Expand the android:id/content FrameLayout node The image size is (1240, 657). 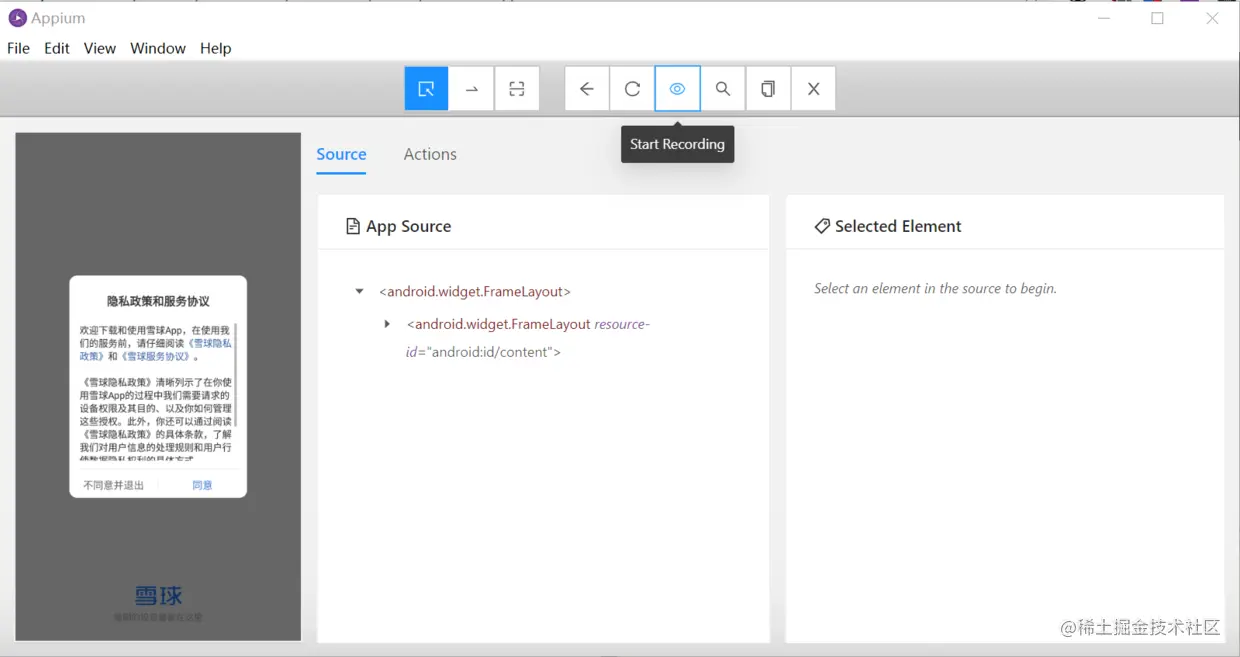[387, 324]
